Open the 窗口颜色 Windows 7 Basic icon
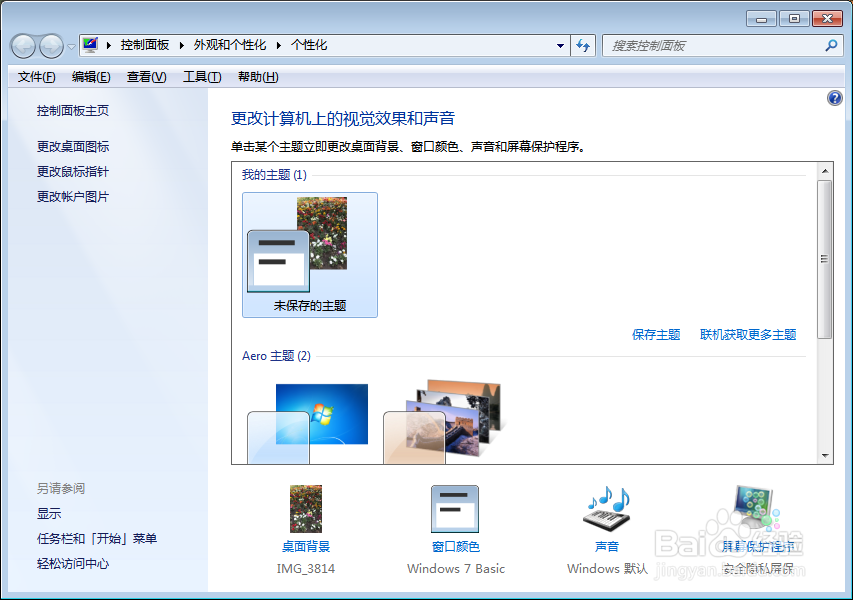This screenshot has width=853, height=600. [x=455, y=510]
